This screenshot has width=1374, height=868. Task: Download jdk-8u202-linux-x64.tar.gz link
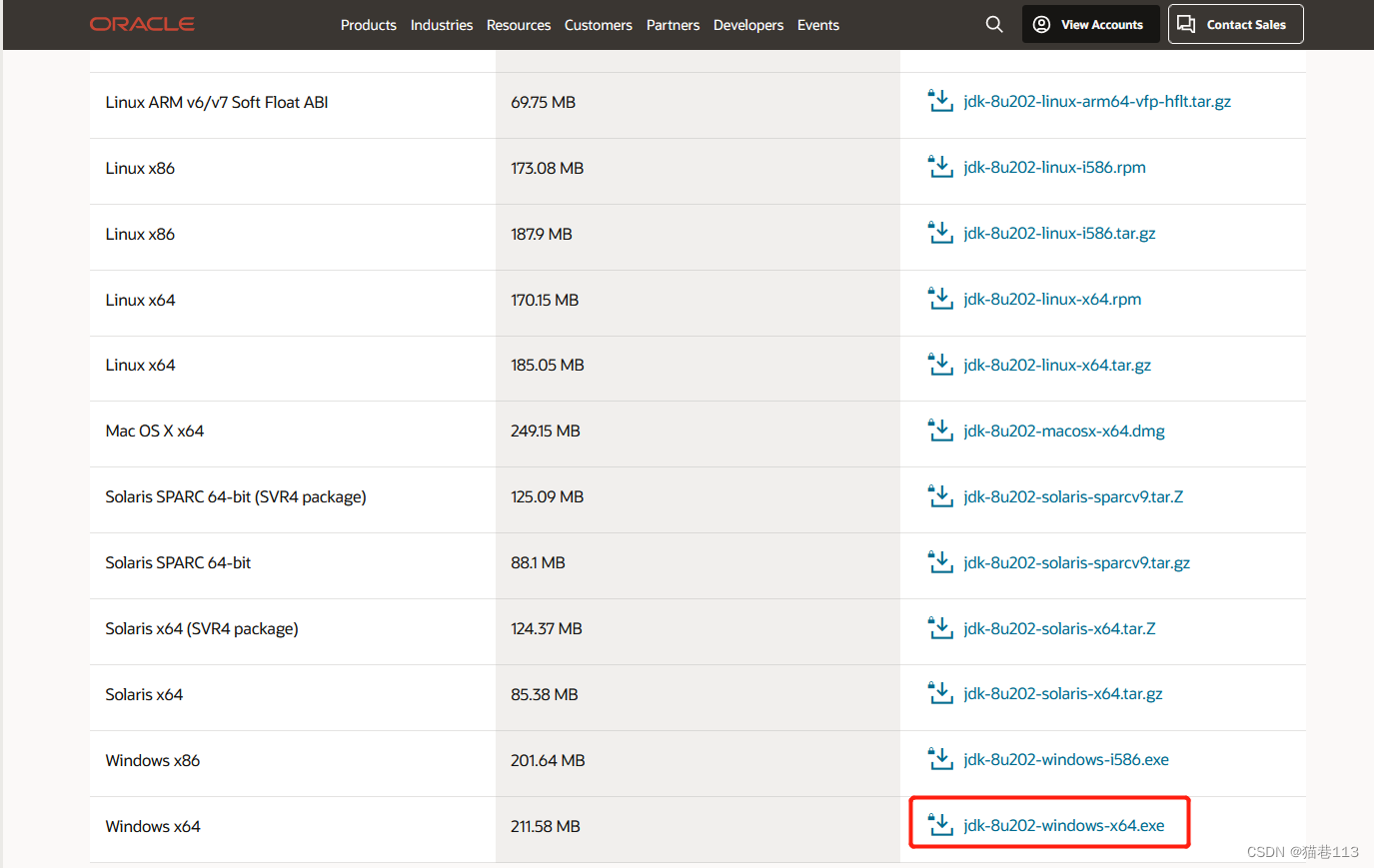[1057, 366]
